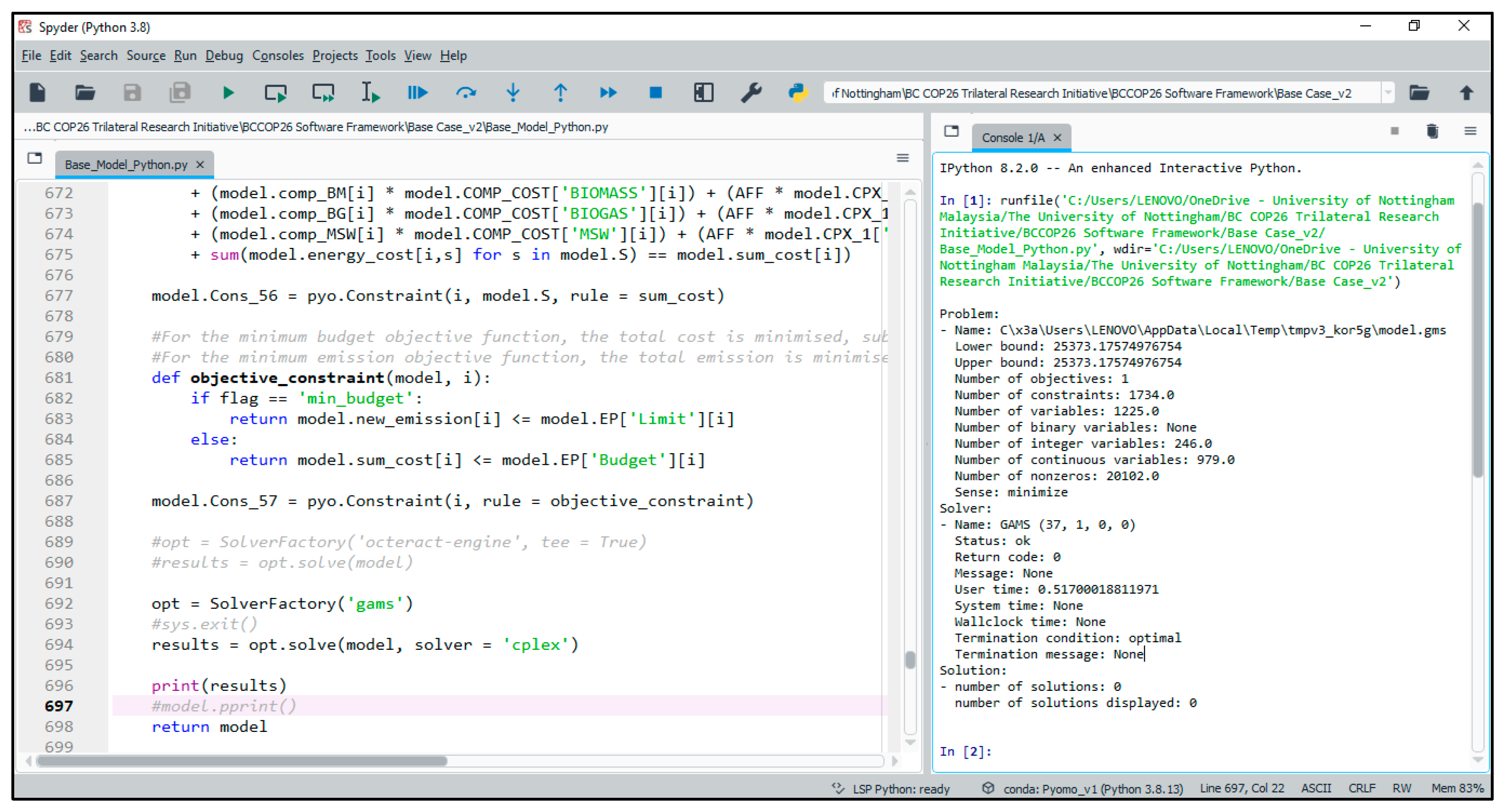Switch to the Base_Model_Python.py tab
Screen dimensions: 1503x812
pyautogui.click(x=126, y=165)
